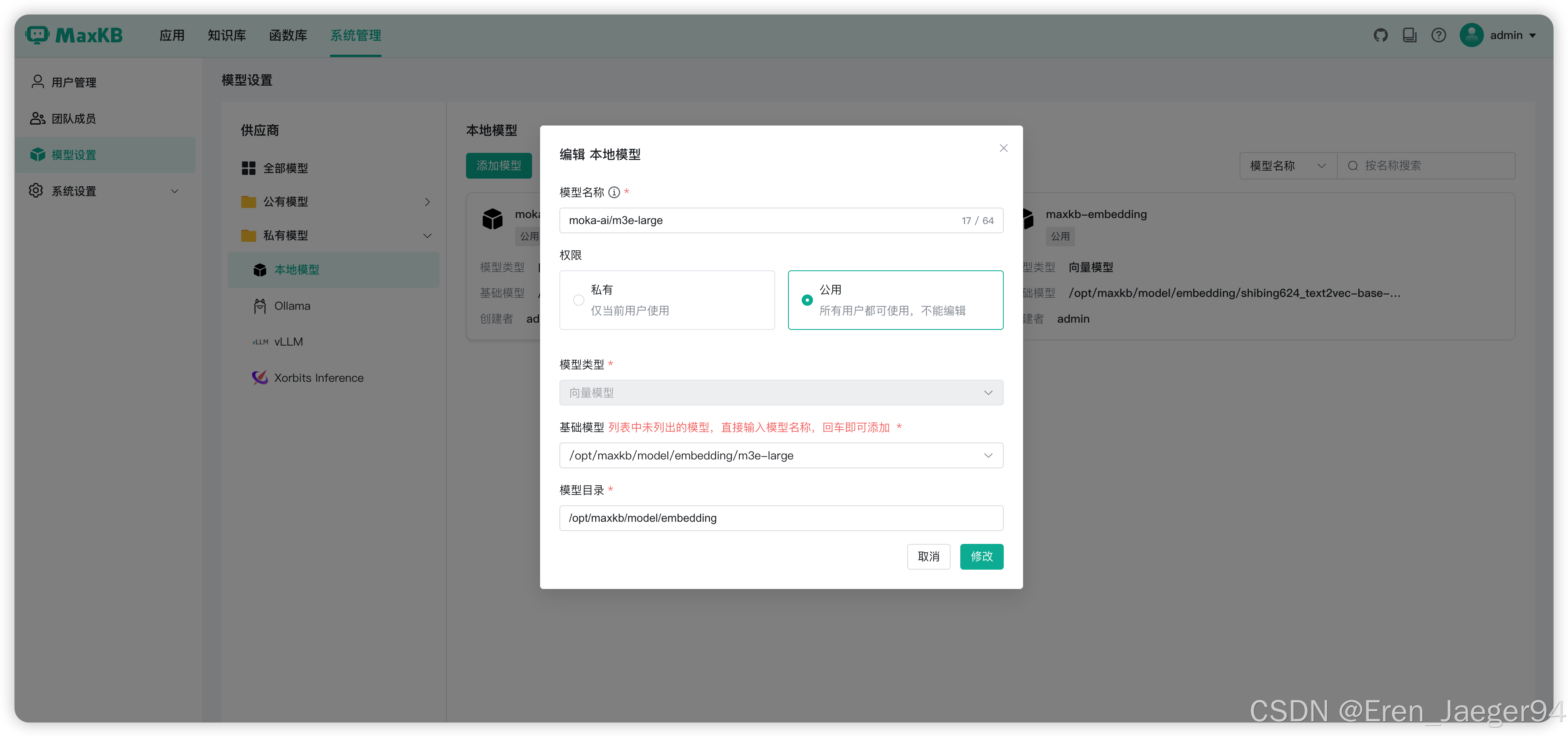Go to the 函数库 top menu
The width and height of the screenshot is (1568, 737).
point(288,35)
